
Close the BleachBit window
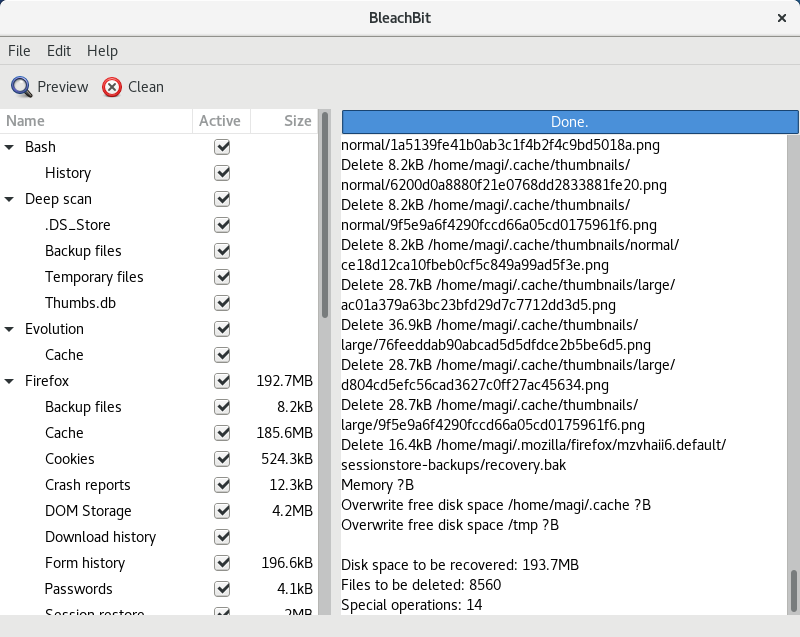(x=782, y=18)
